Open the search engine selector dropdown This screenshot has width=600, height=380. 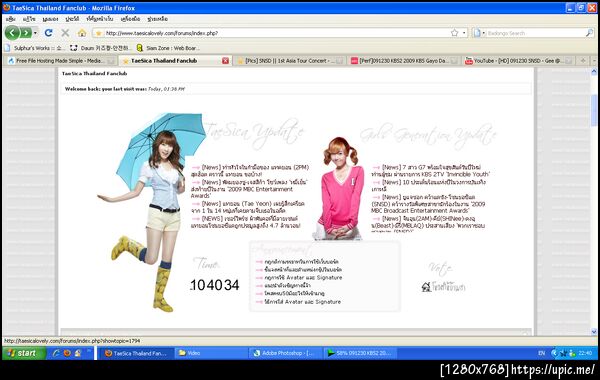(x=479, y=33)
